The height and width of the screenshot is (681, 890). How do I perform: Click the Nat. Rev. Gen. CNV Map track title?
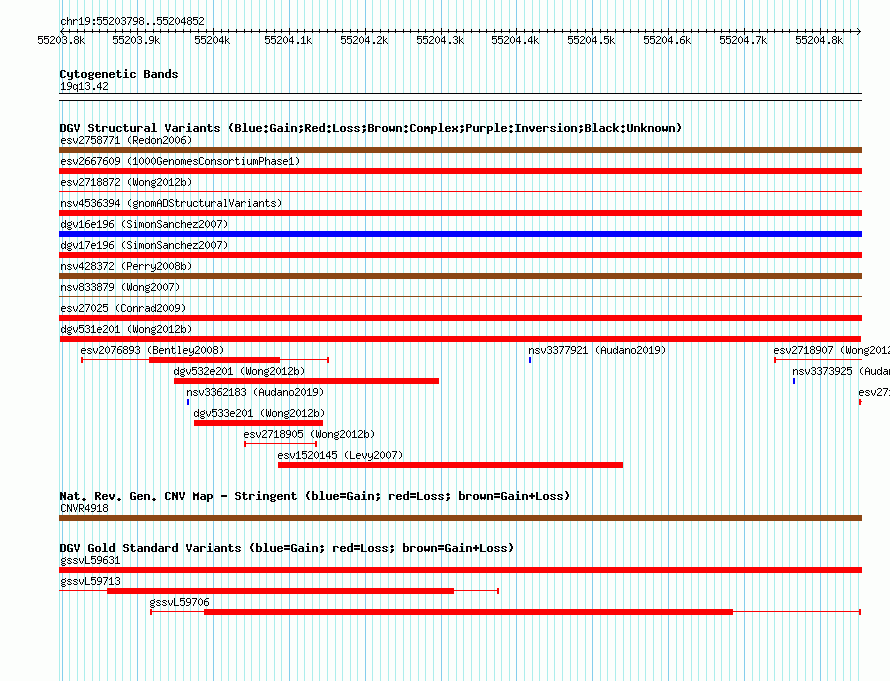click(314, 496)
